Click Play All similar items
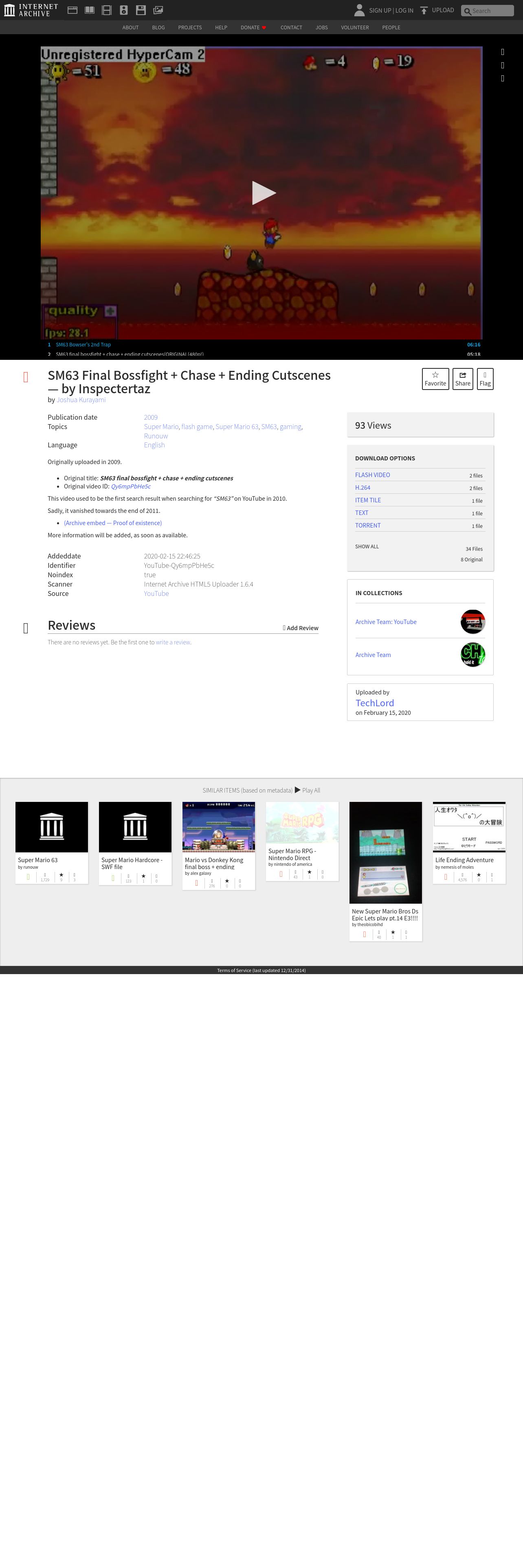This screenshot has width=523, height=1568. click(308, 790)
